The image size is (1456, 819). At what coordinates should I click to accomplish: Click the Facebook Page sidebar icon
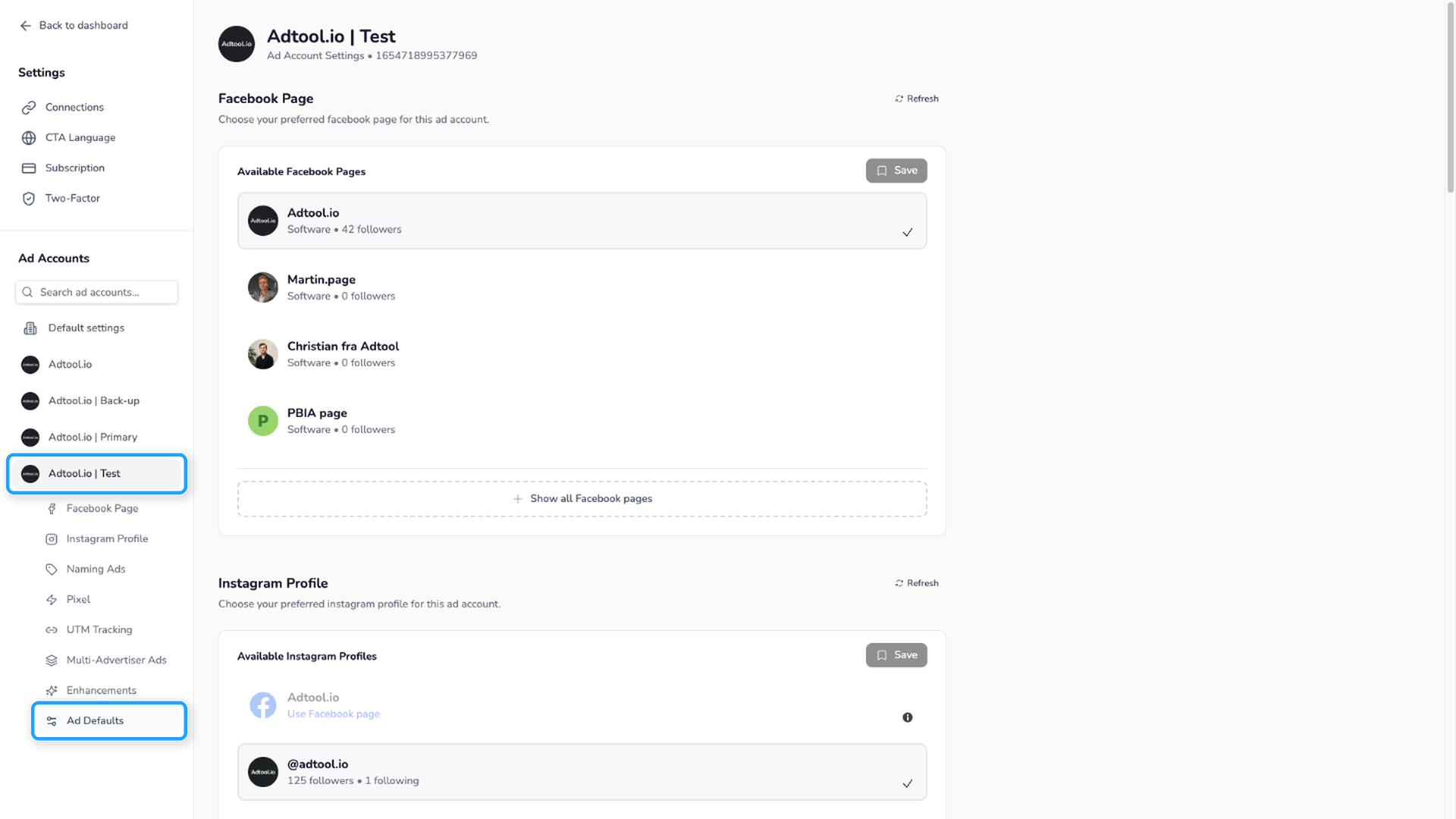click(52, 509)
